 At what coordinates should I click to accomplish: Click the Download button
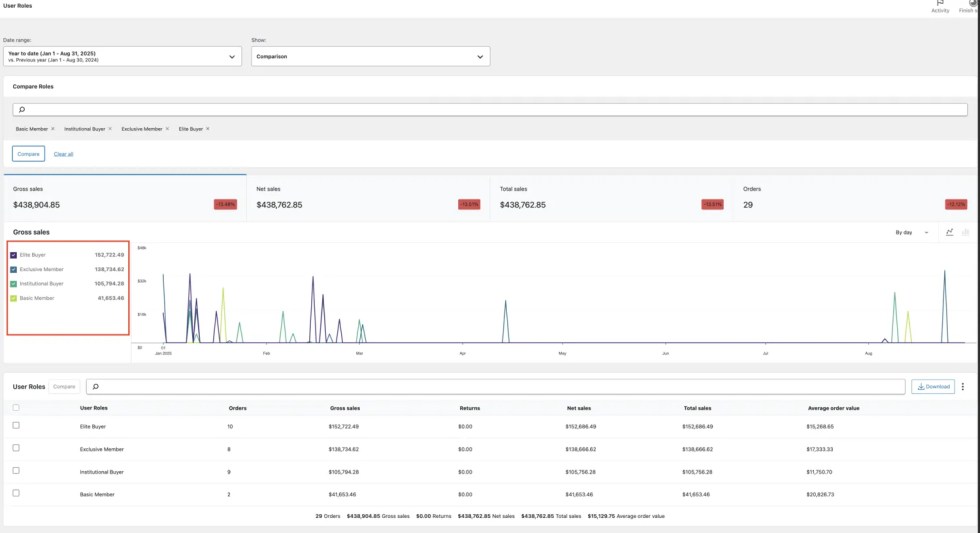coord(932,387)
